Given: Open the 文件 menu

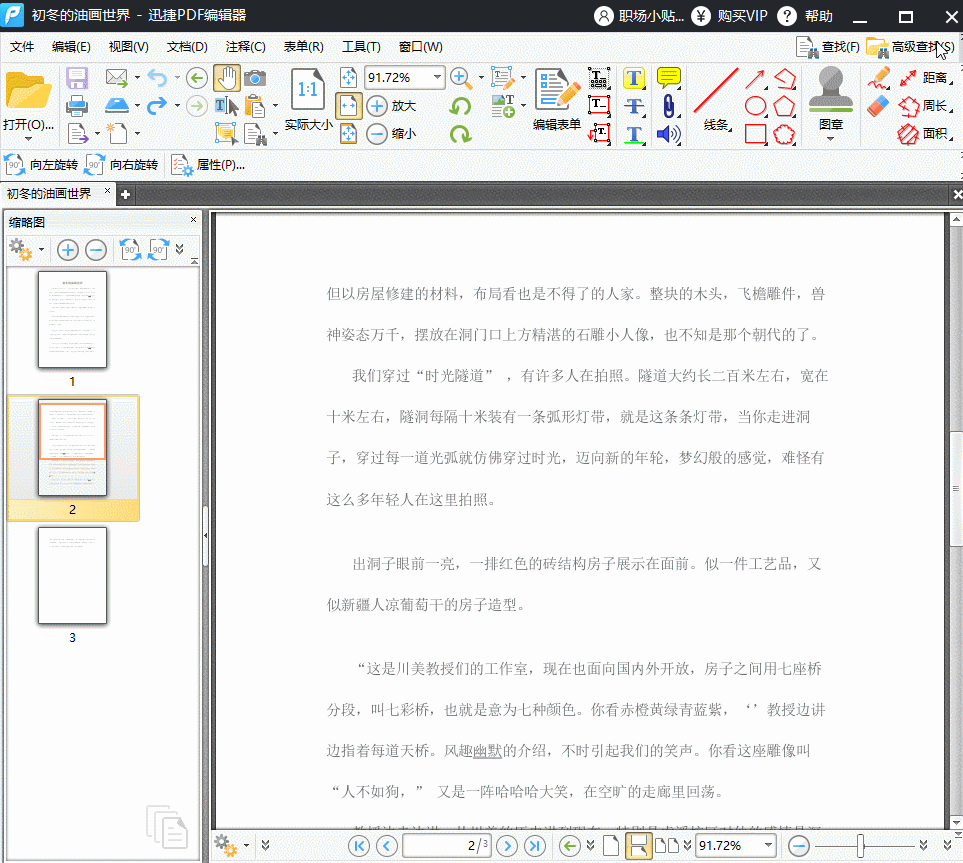Looking at the screenshot, I should (x=22, y=47).
